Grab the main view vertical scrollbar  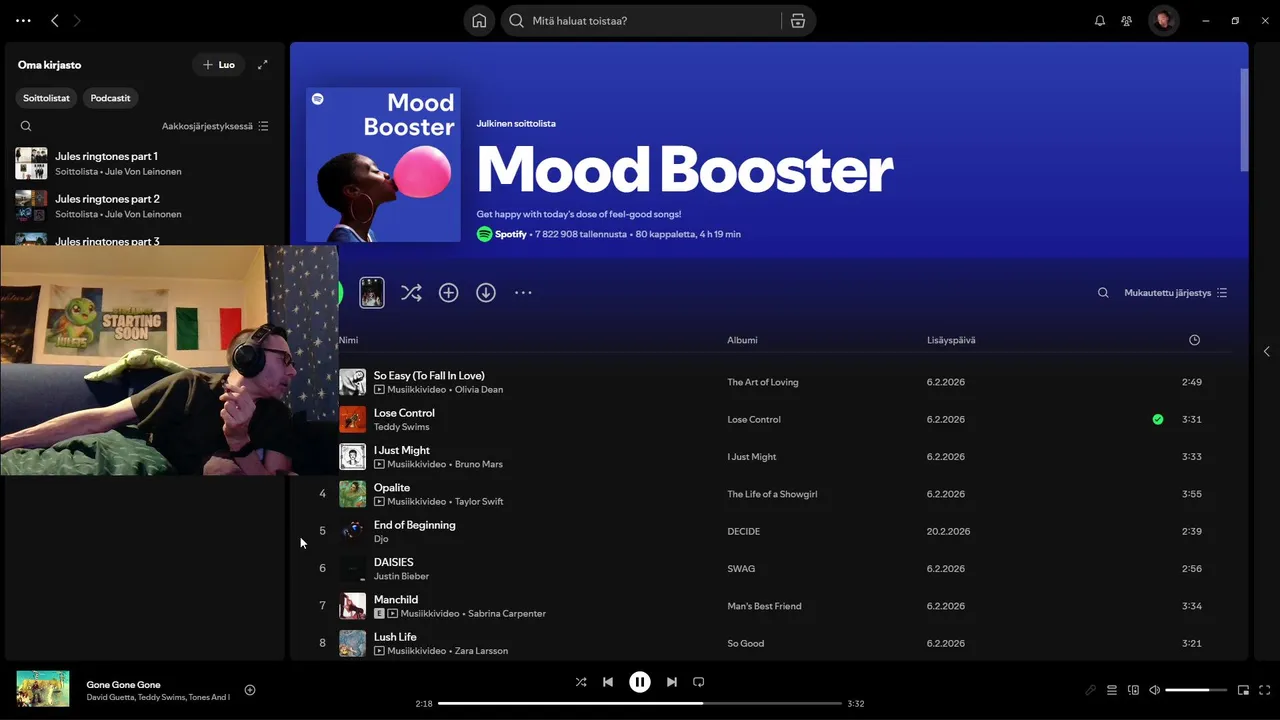(x=1244, y=120)
